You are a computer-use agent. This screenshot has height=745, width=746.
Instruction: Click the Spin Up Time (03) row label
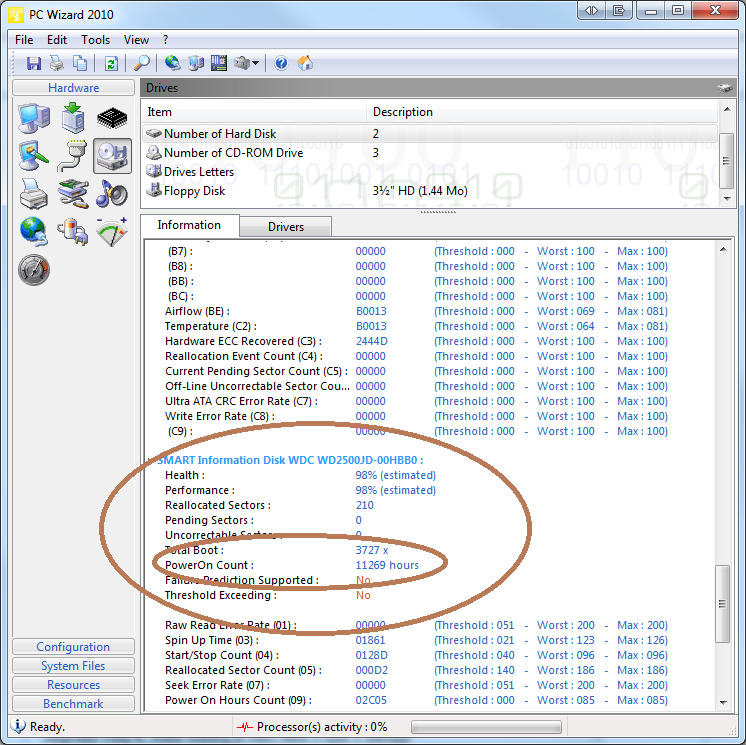(212, 640)
